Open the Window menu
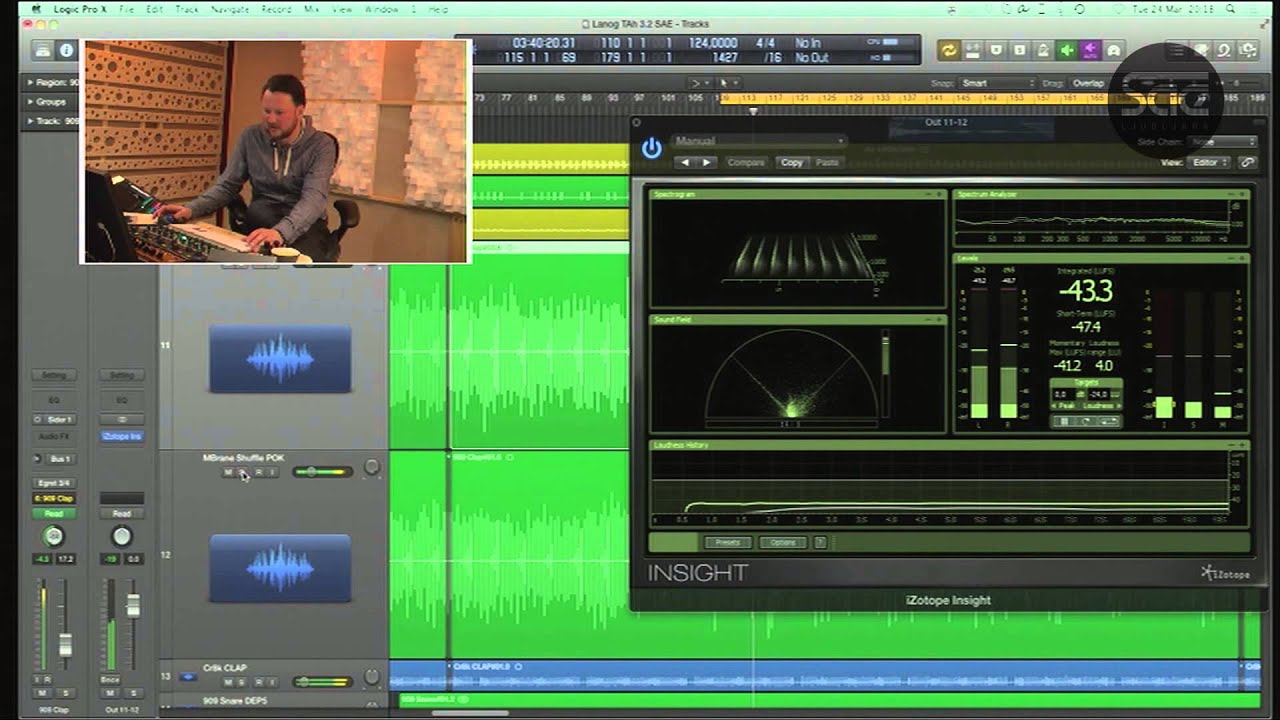This screenshot has width=1280, height=720. coord(381,9)
